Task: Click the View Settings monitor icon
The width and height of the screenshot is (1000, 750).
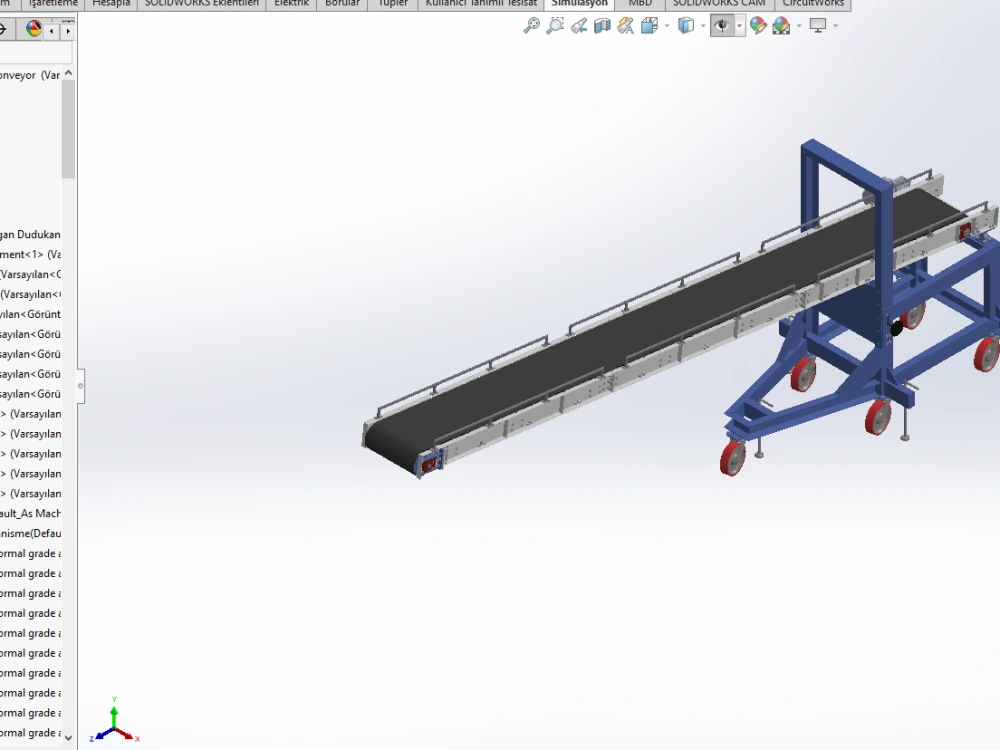Action: pyautogui.click(x=821, y=25)
